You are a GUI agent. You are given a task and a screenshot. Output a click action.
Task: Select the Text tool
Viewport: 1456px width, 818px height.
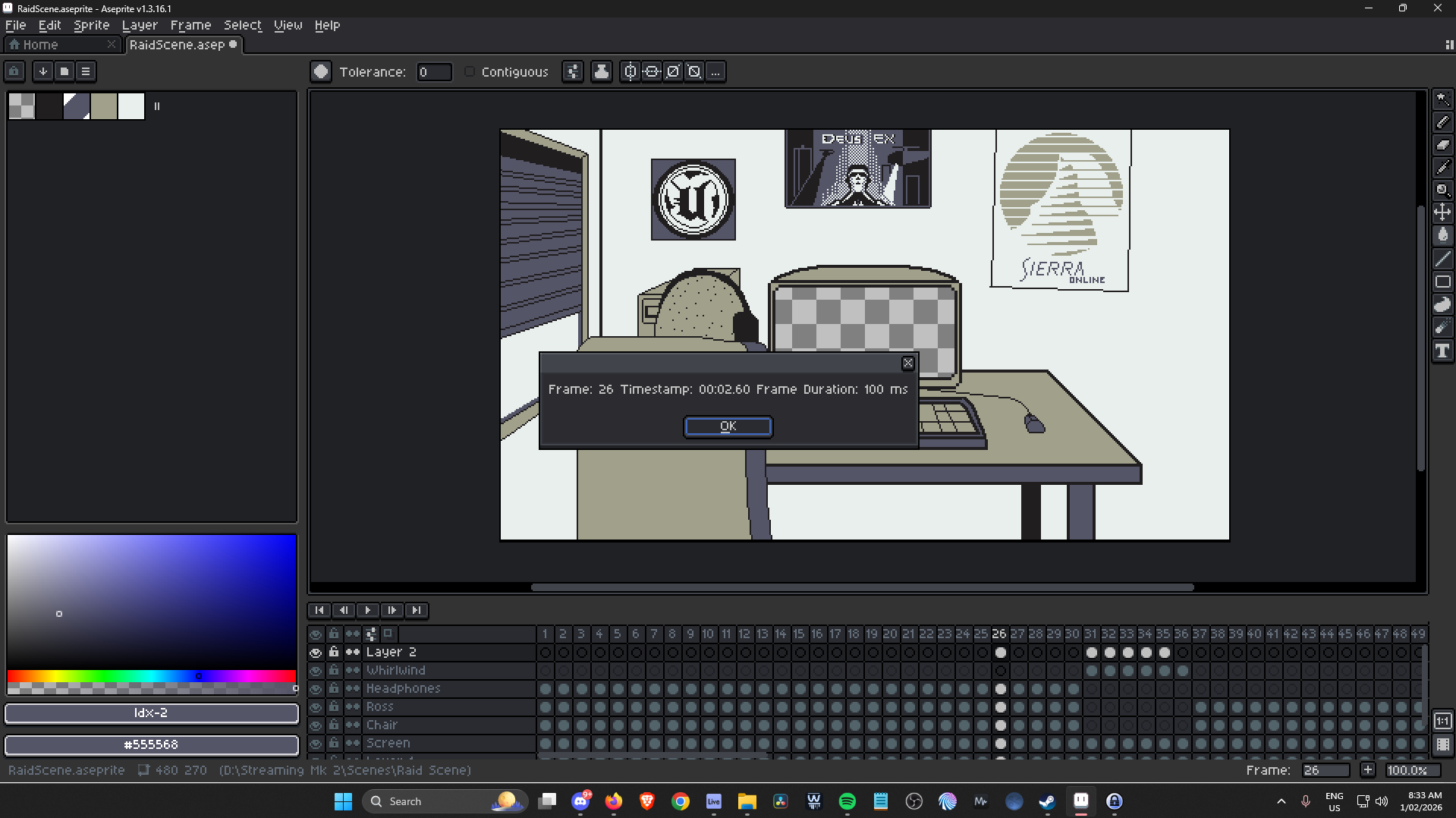coord(1442,351)
